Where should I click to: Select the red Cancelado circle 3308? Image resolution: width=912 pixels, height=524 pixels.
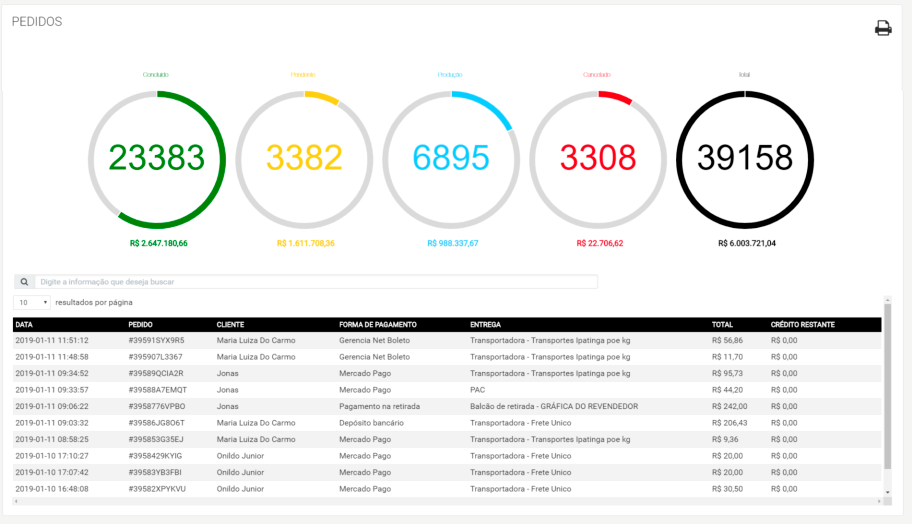pos(598,159)
